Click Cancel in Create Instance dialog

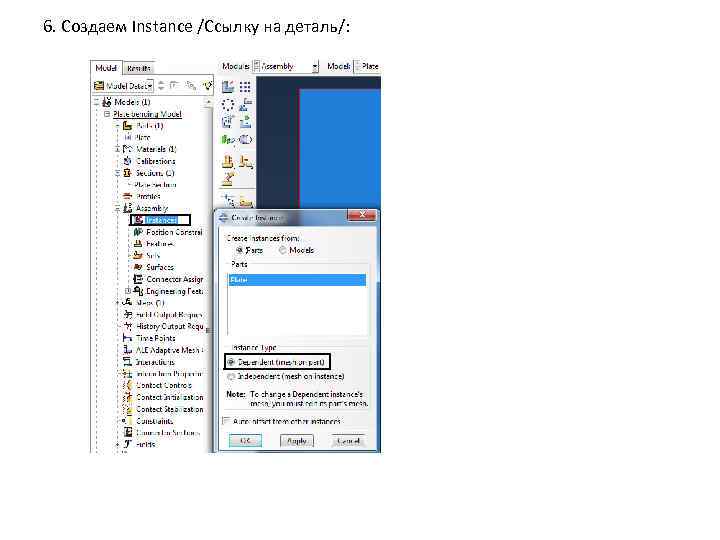coord(348,441)
